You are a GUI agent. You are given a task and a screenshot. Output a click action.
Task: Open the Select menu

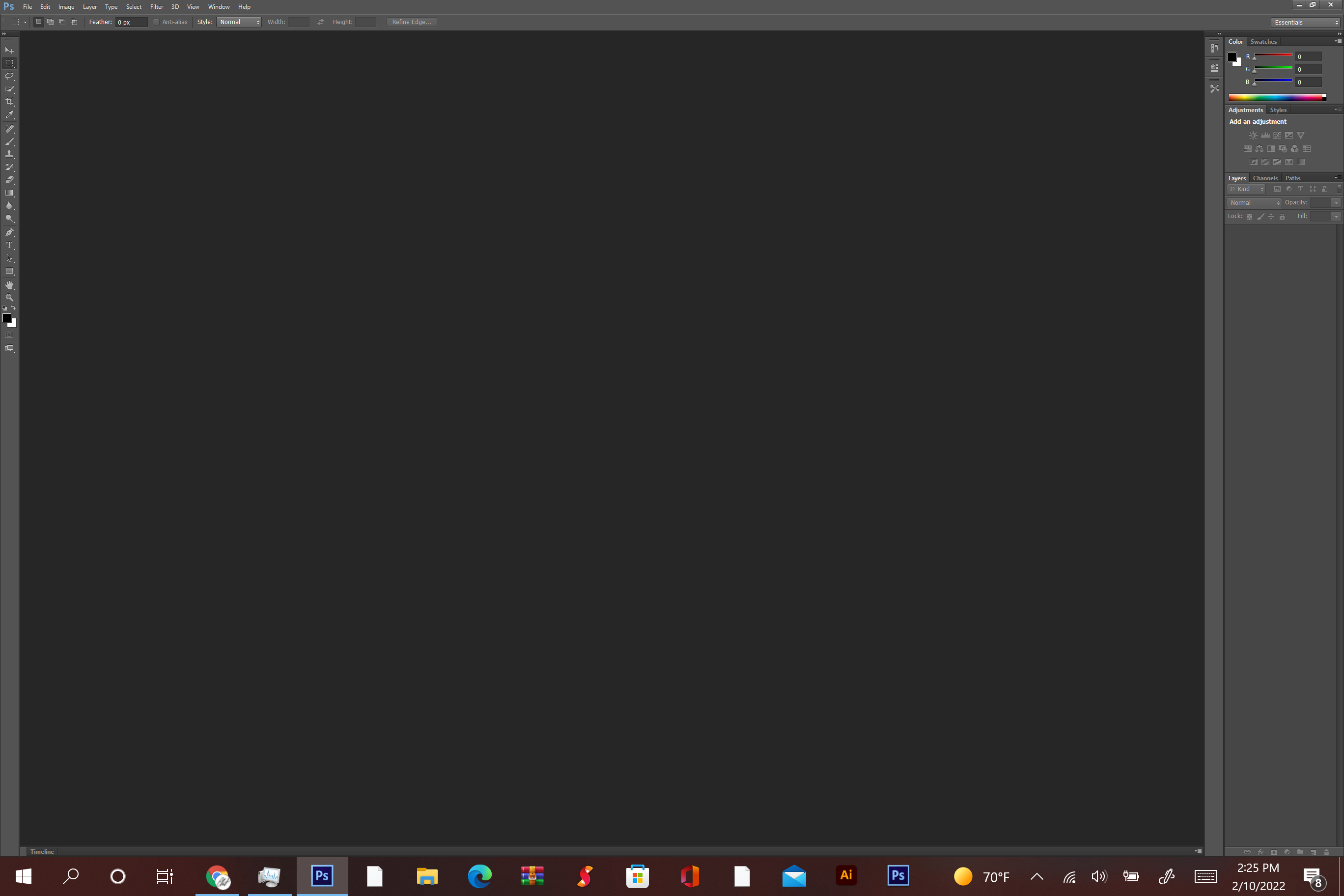click(x=133, y=7)
